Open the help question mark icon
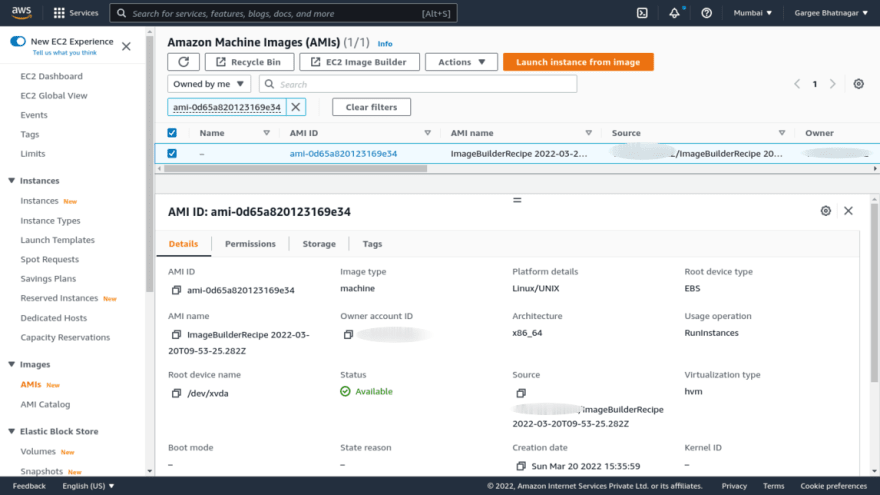 706,13
